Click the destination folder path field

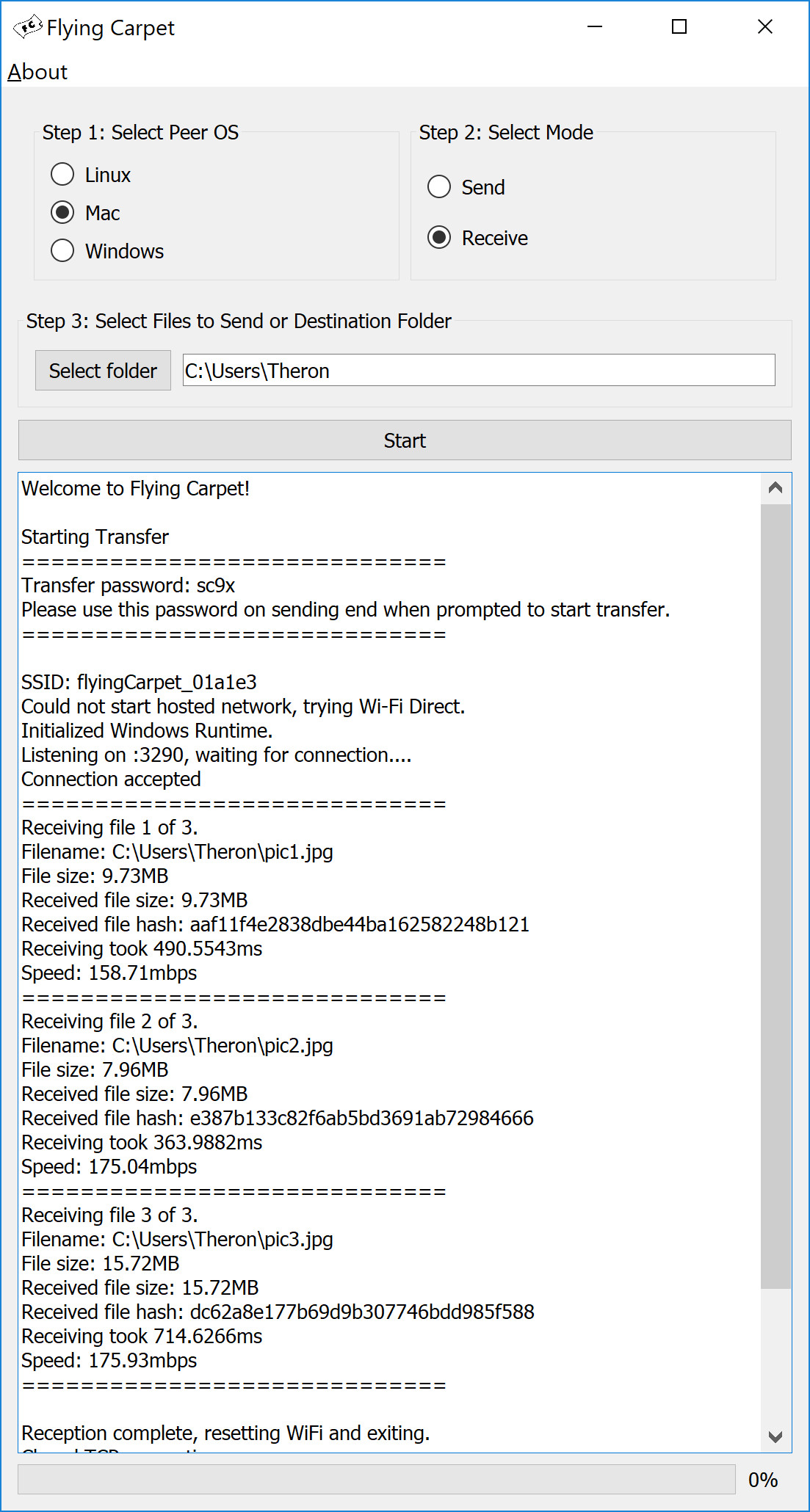pos(479,371)
